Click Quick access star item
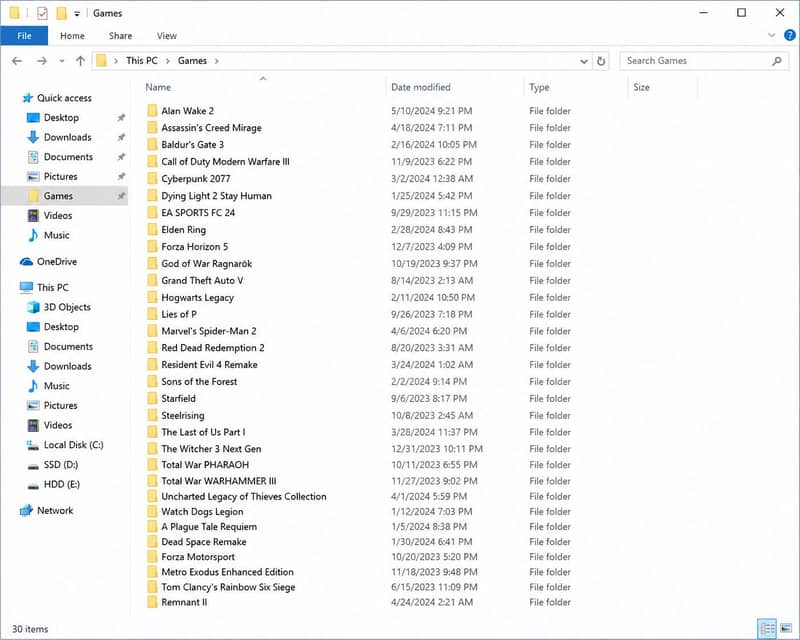800x640 pixels. coord(64,97)
